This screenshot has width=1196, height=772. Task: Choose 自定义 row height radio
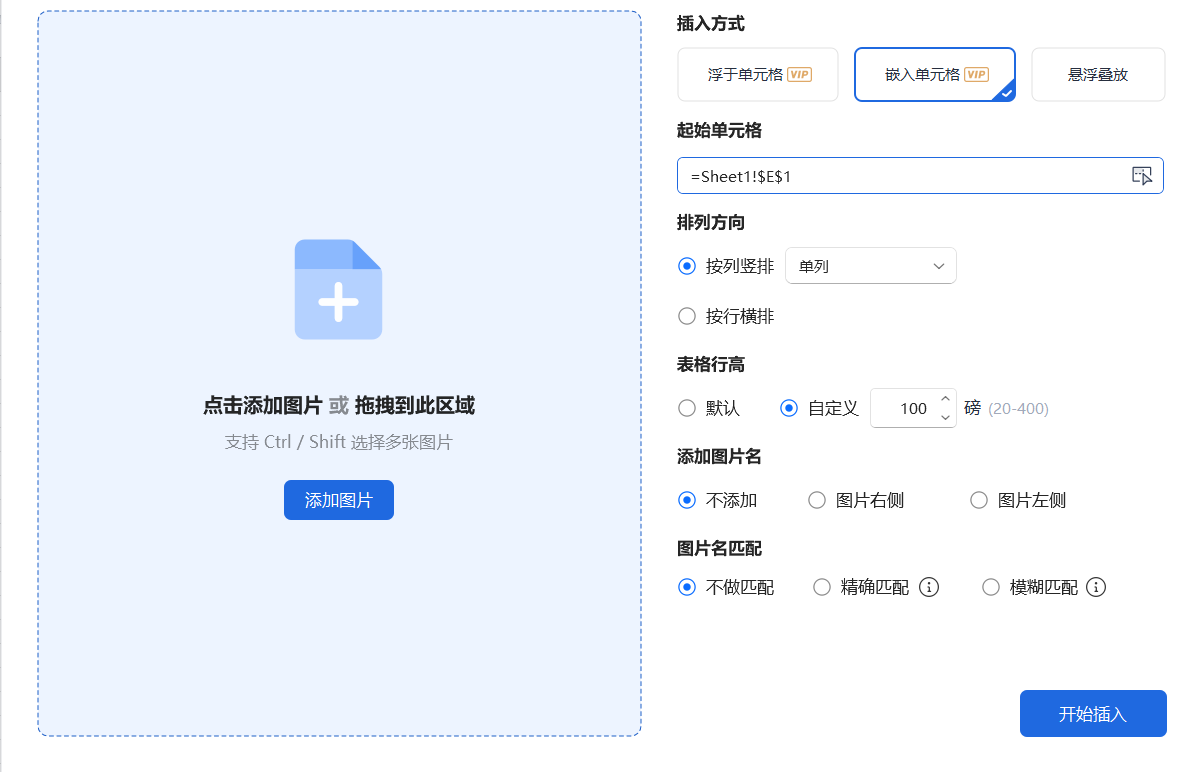(x=789, y=408)
